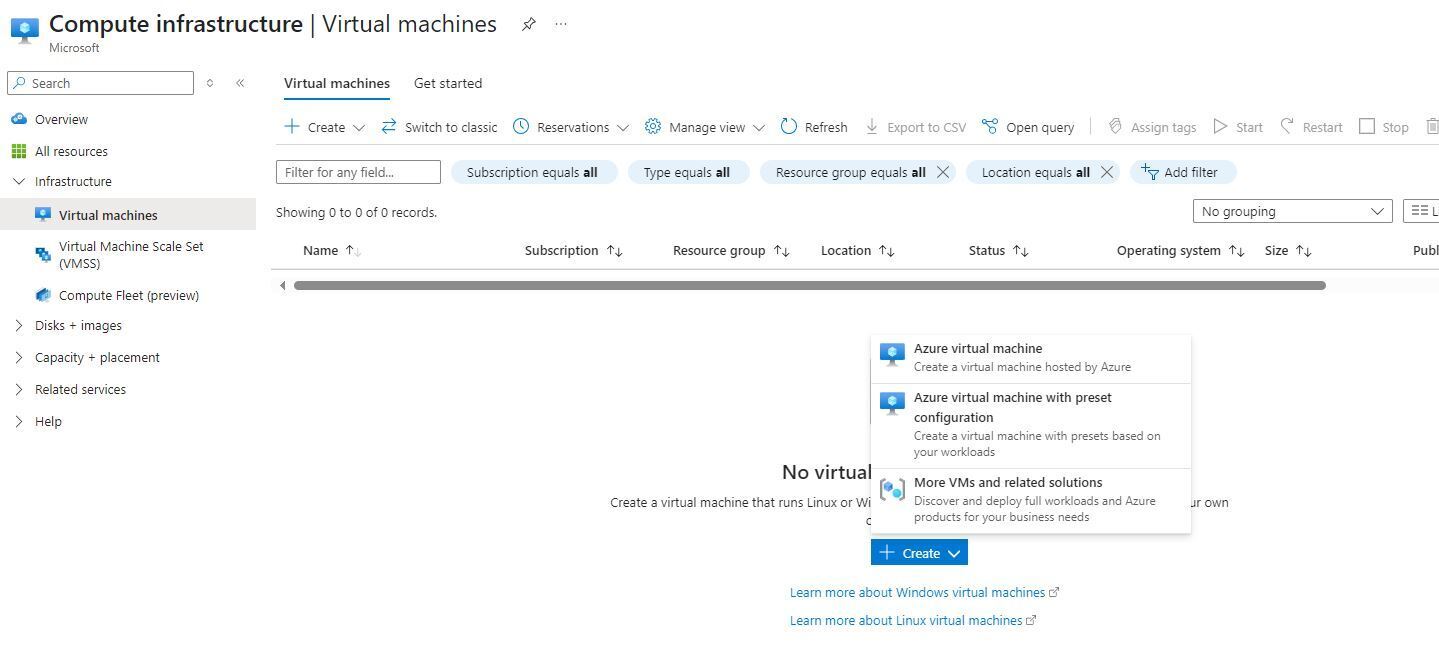
Task: Switch to the Get started tab
Action: (448, 83)
